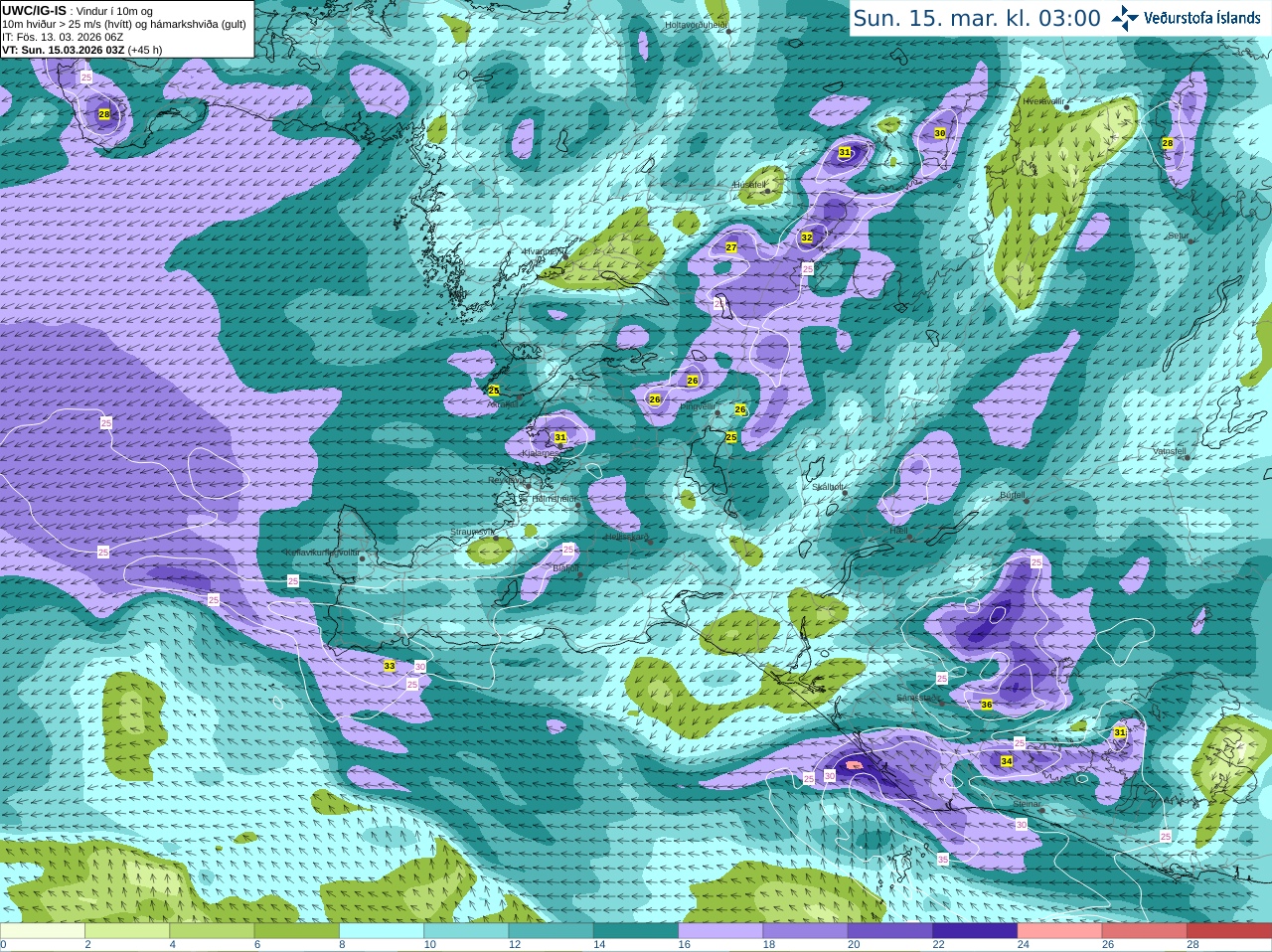Pick the 28+ m/s red legend swatch
Screen dimensions: 1272x952
click(x=1229, y=931)
